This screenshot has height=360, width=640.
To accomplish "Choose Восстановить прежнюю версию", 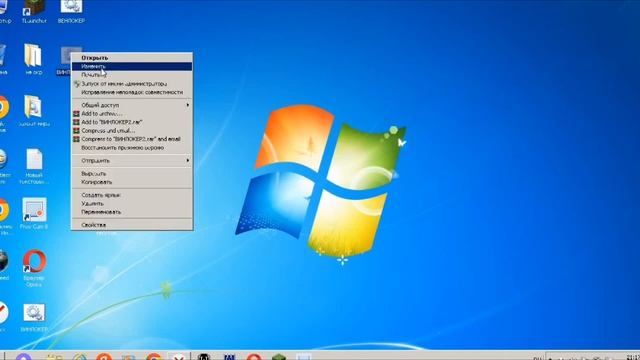I will 132,148.
